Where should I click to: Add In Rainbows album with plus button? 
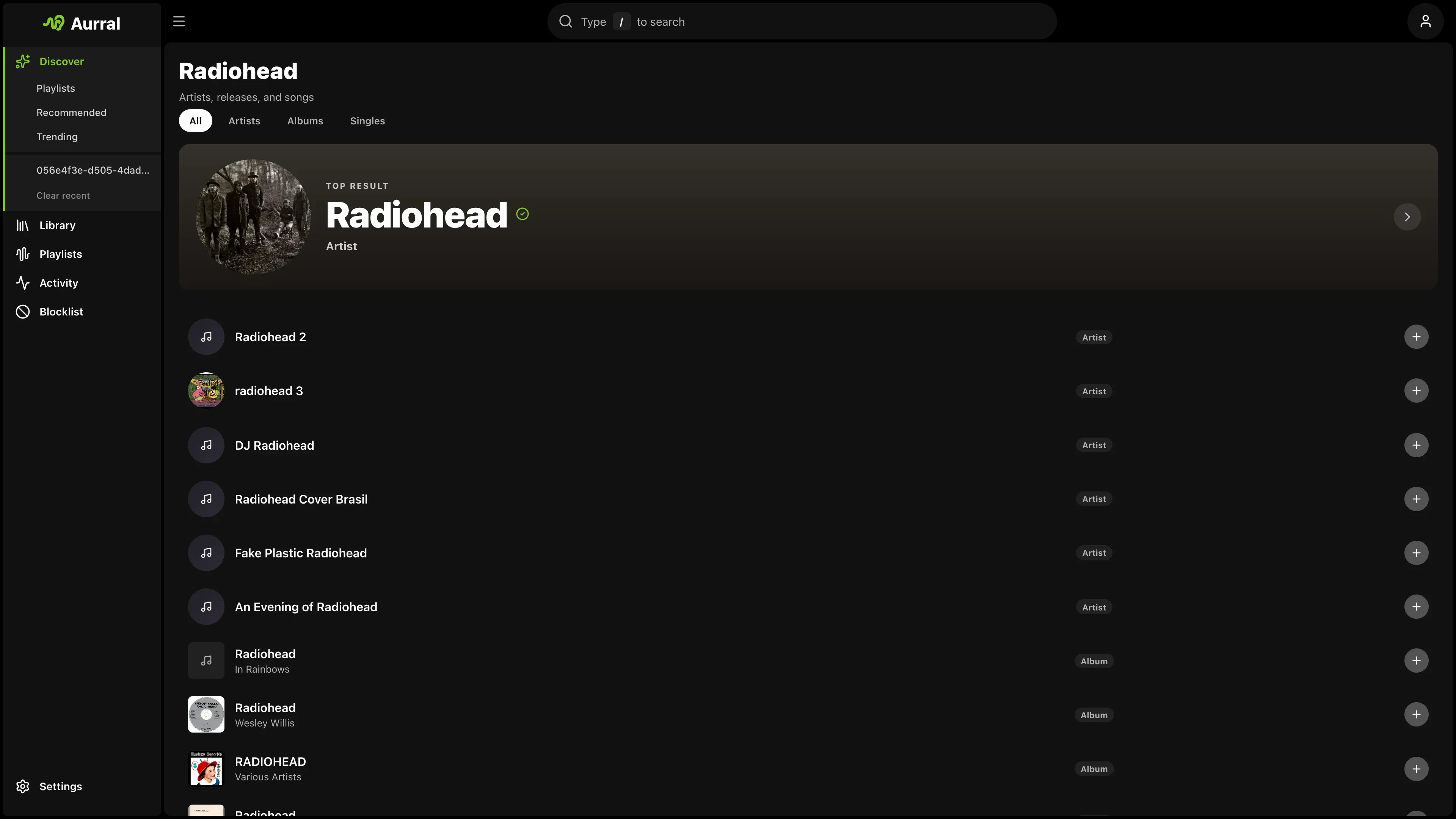(1416, 661)
